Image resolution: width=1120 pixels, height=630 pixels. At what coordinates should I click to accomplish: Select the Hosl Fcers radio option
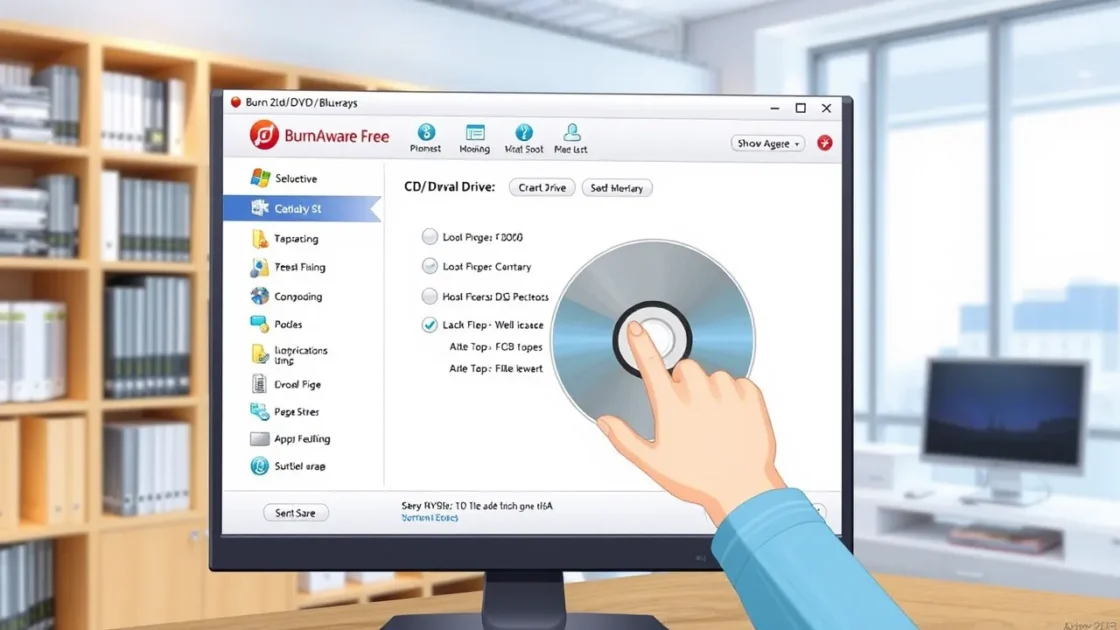click(430, 296)
